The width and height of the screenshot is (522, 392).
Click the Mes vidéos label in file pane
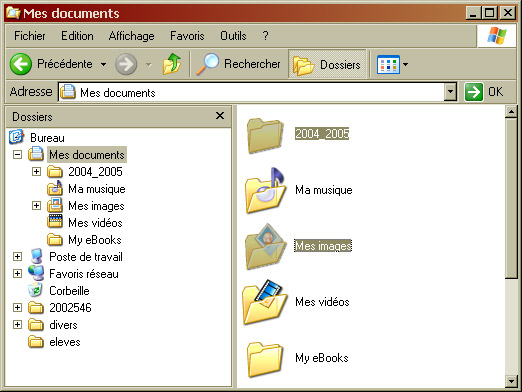pos(322,302)
